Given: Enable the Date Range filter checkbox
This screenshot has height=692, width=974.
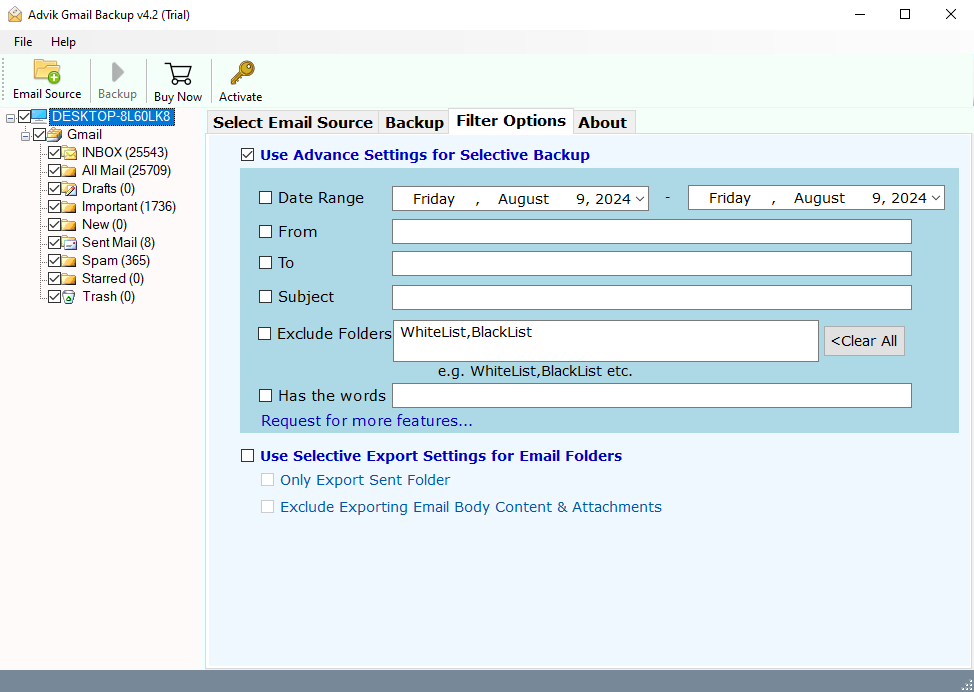Looking at the screenshot, I should coord(265,198).
